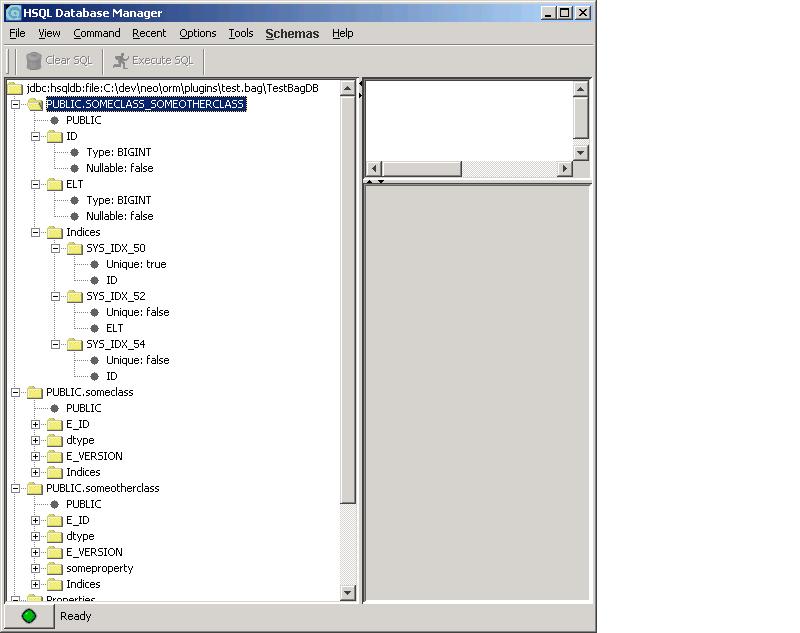Viewport: 800px width, 633px height.
Task: Click the SQL editor scroll-right arrow
Action: click(x=565, y=168)
